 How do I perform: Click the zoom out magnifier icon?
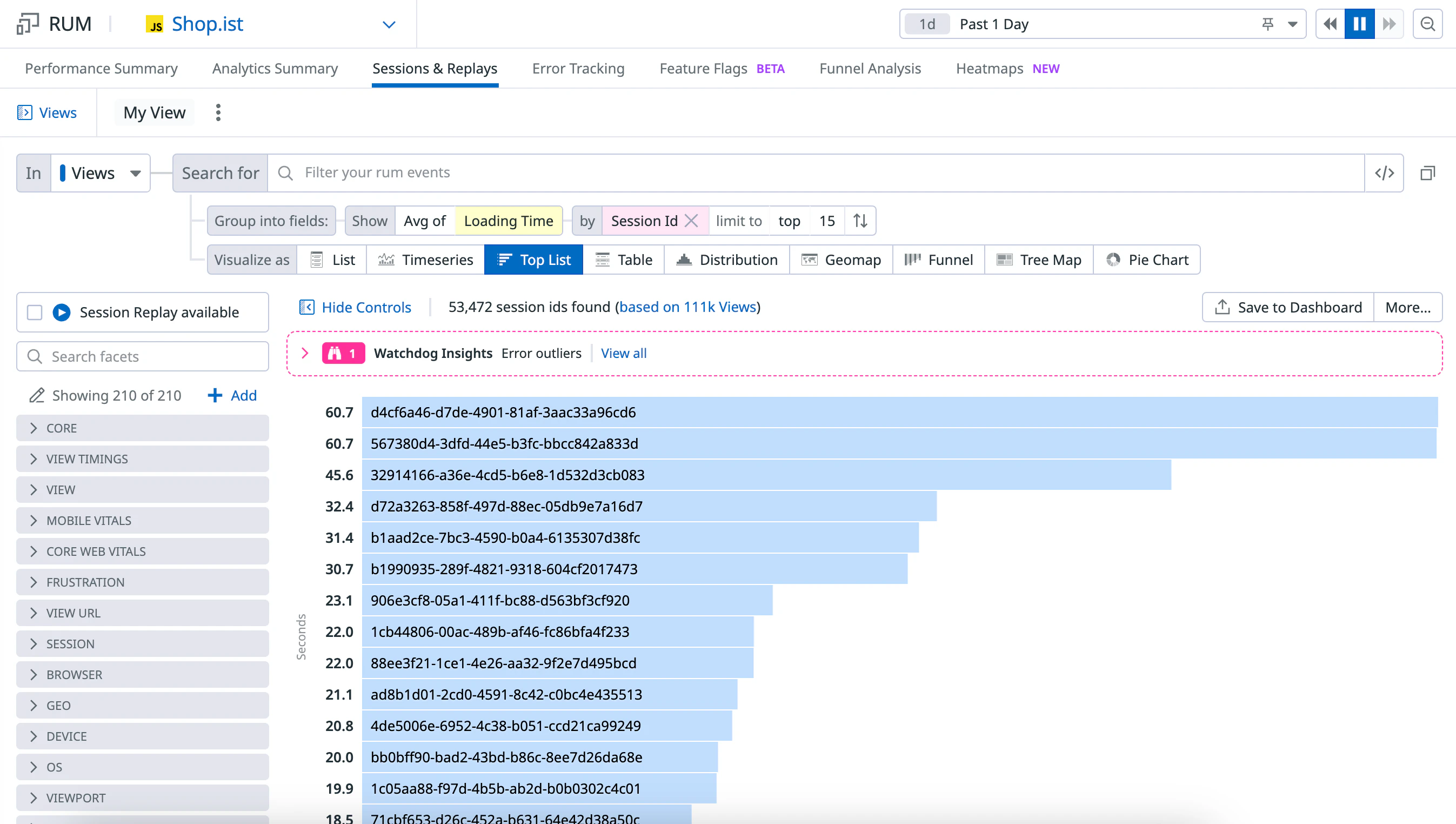[1427, 24]
